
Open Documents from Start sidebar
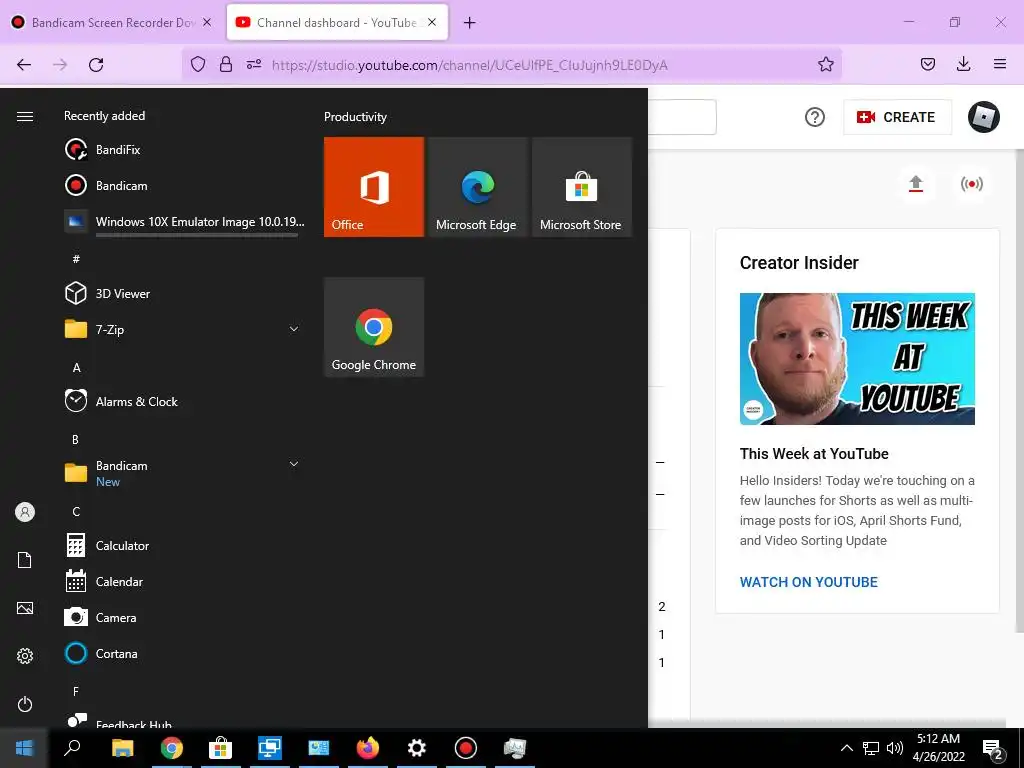25,560
